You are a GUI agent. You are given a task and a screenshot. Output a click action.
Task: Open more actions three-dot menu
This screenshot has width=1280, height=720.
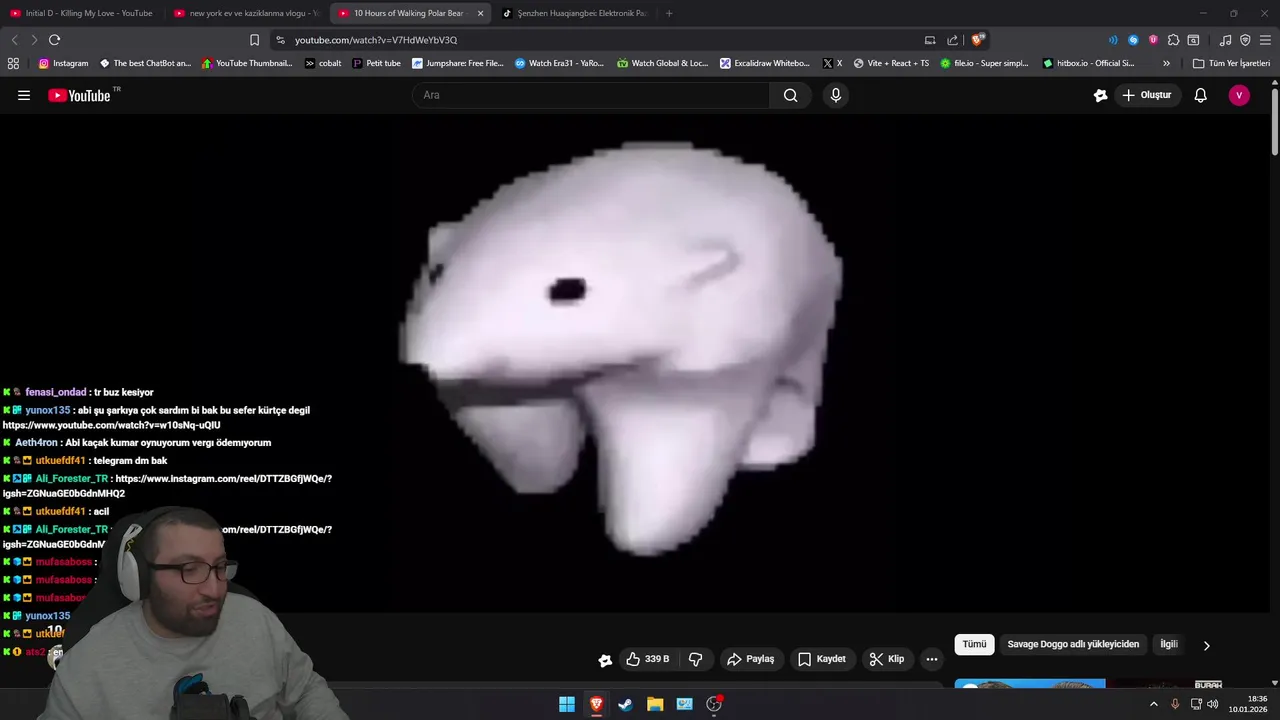[932, 659]
